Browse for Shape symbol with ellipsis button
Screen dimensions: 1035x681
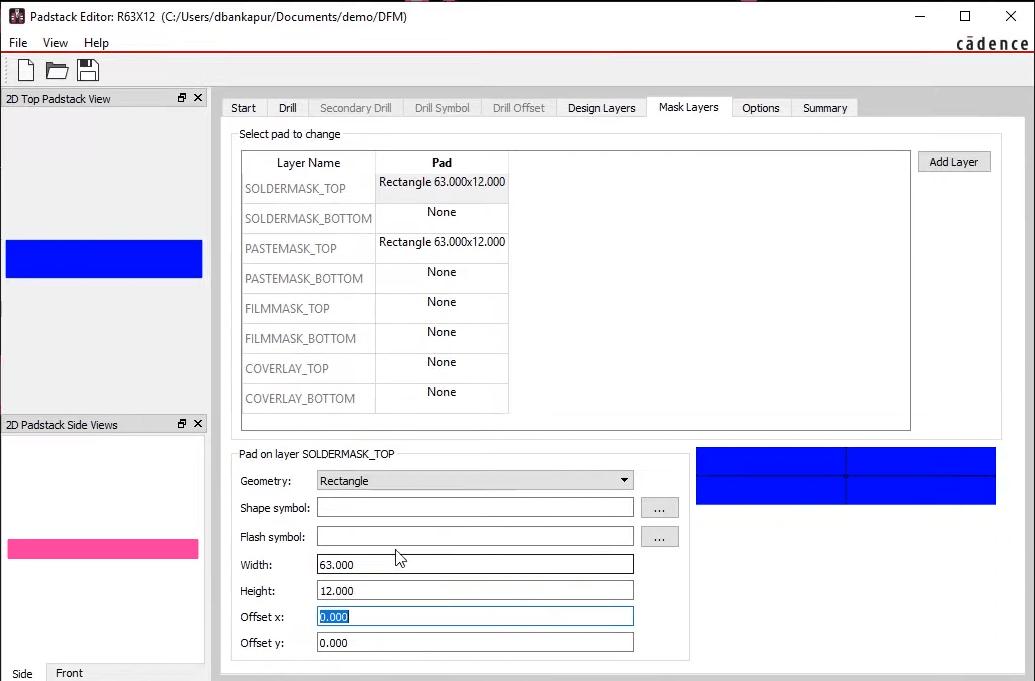click(659, 507)
